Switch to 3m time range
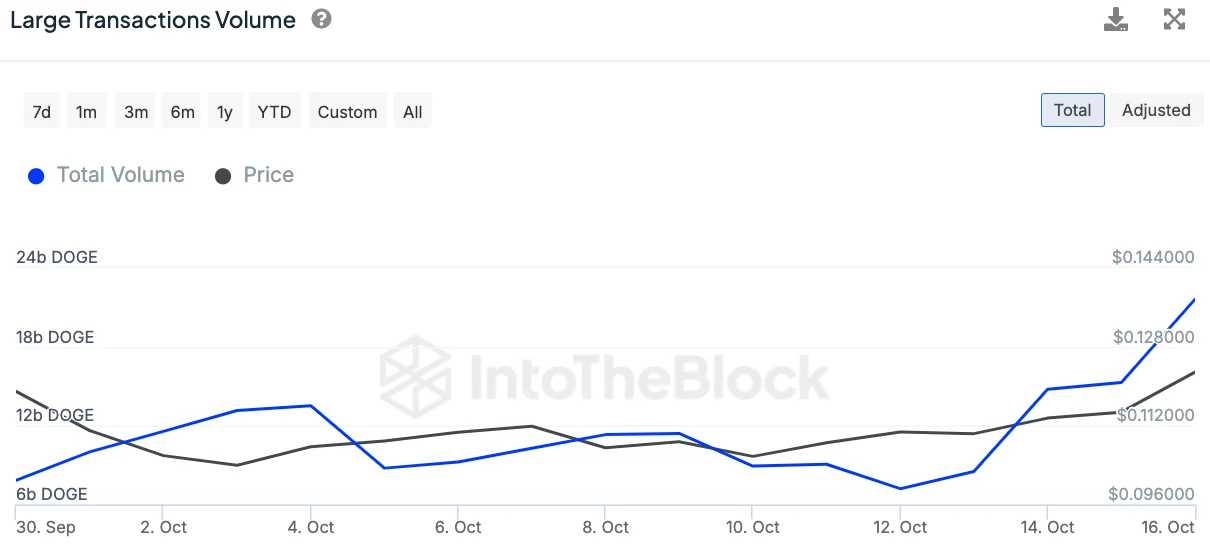The height and width of the screenshot is (554, 1210). (x=136, y=112)
